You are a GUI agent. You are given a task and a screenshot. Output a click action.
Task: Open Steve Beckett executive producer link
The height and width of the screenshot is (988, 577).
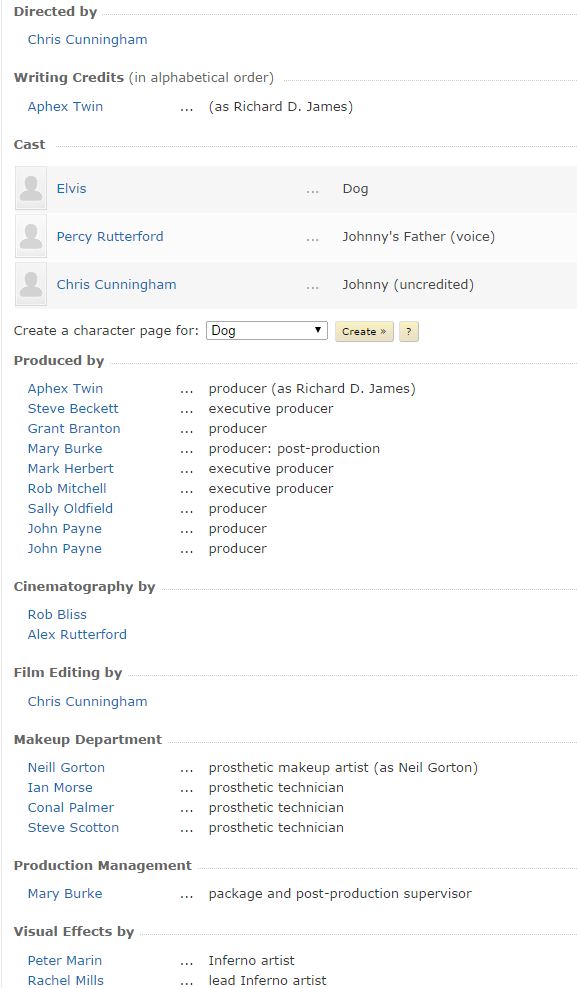[73, 408]
